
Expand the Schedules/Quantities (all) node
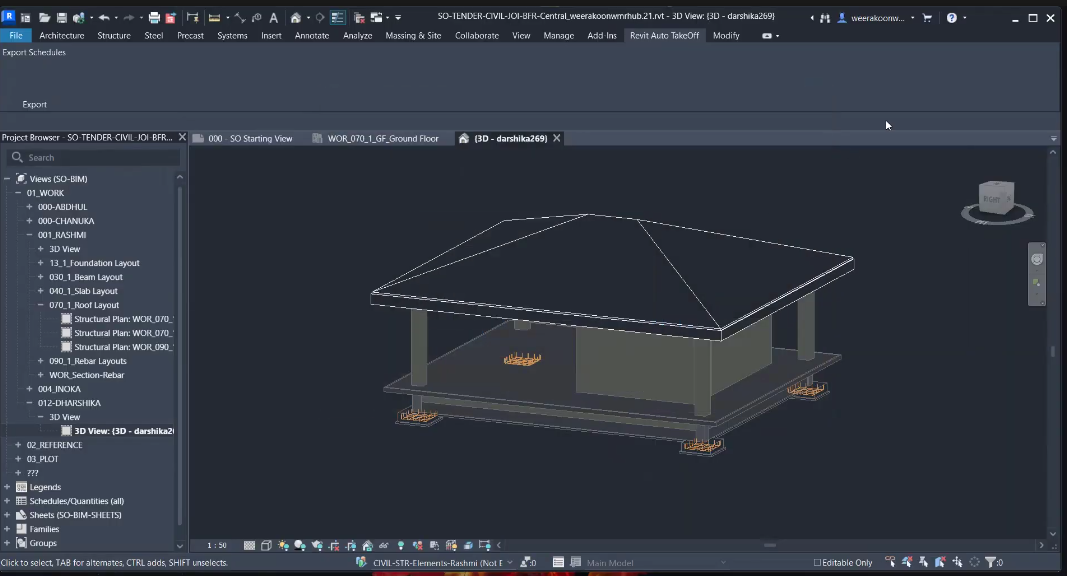click(x=7, y=501)
